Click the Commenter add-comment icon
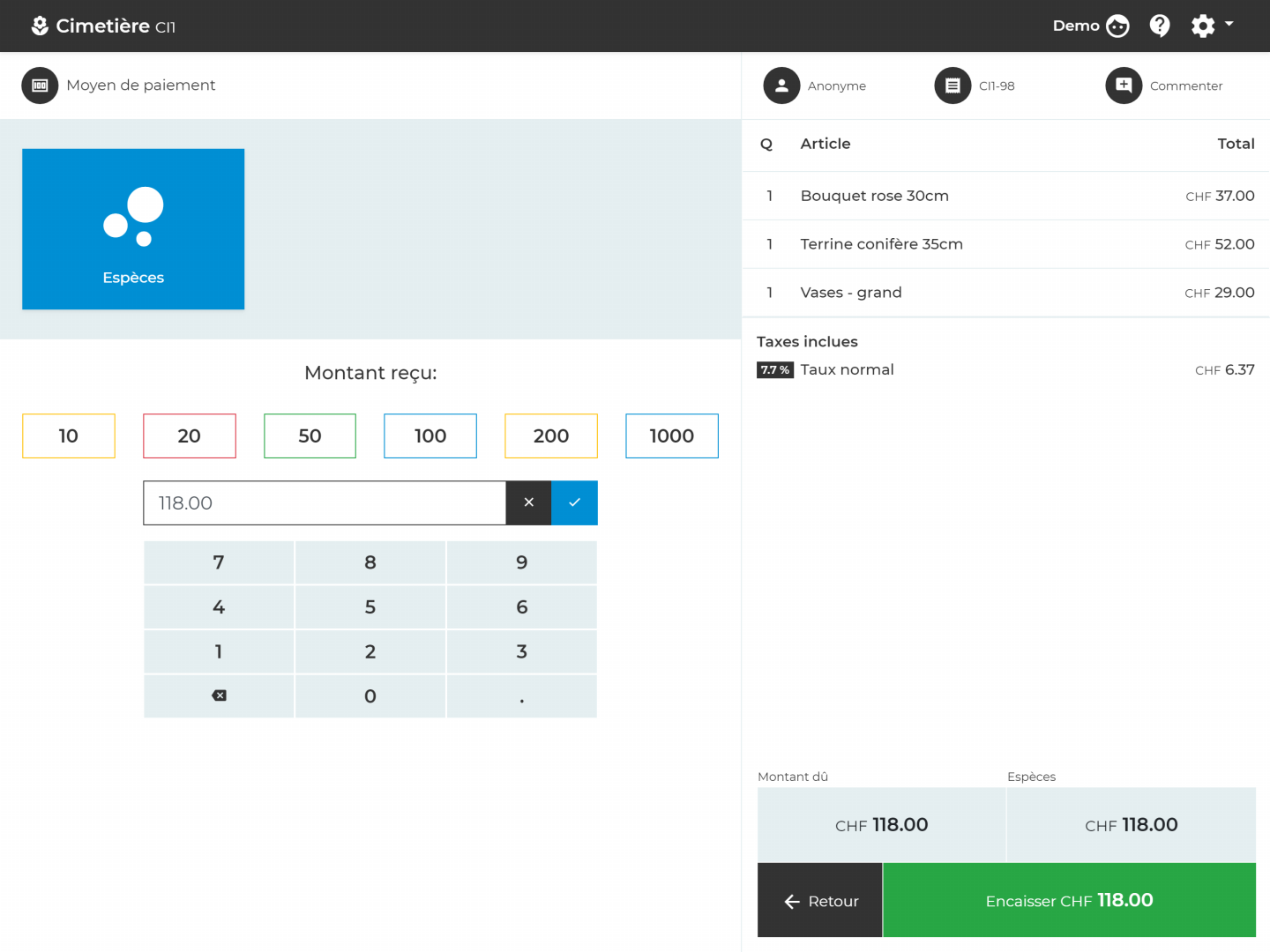The height and width of the screenshot is (952, 1270). 1124,86
